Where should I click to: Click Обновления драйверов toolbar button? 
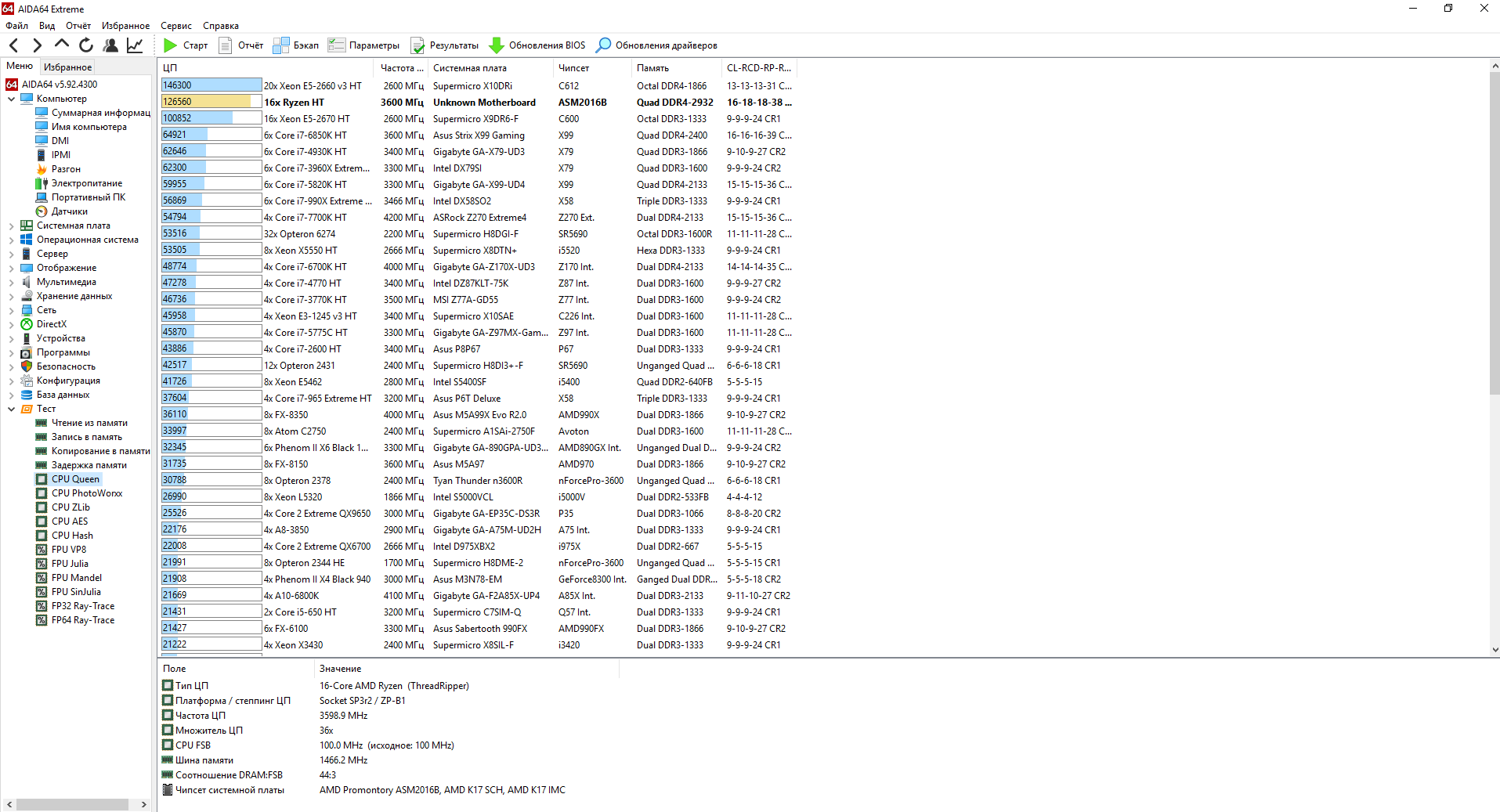(656, 45)
